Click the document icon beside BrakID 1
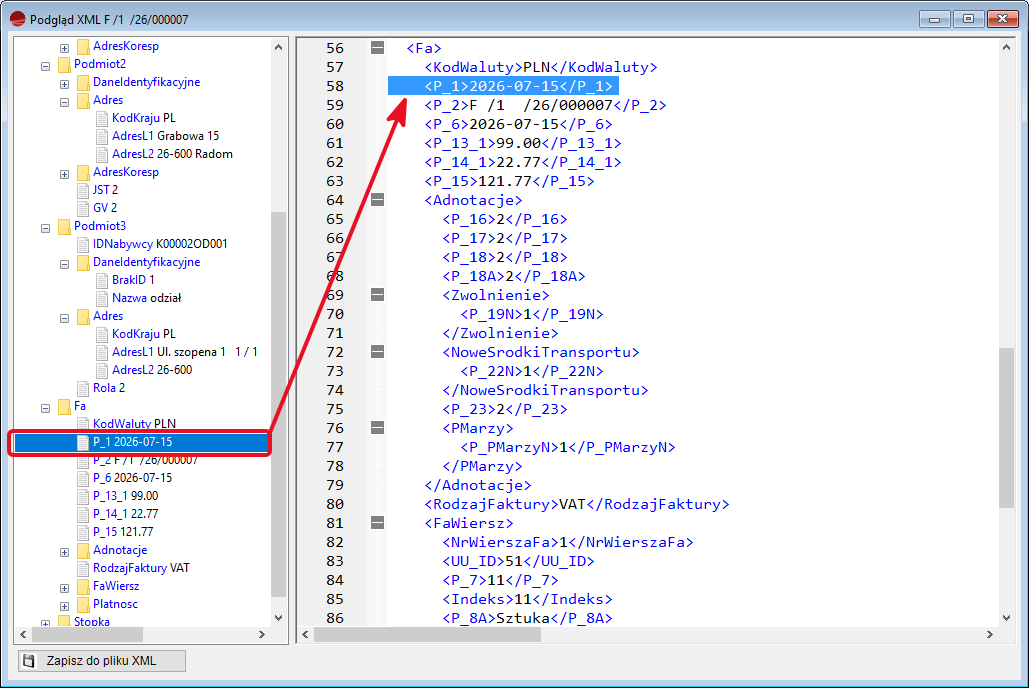 pyautogui.click(x=102, y=280)
